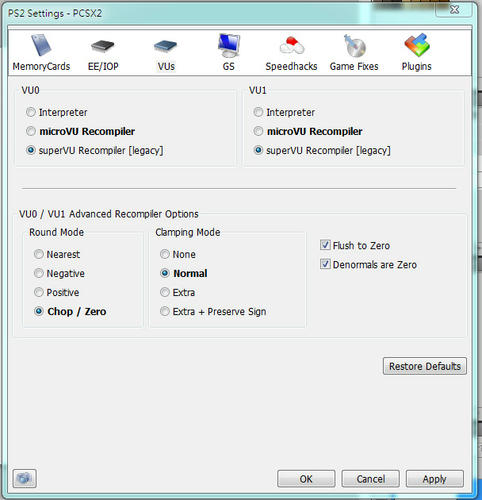Open the GS monitor icon
The image size is (482, 500).
coord(229,45)
